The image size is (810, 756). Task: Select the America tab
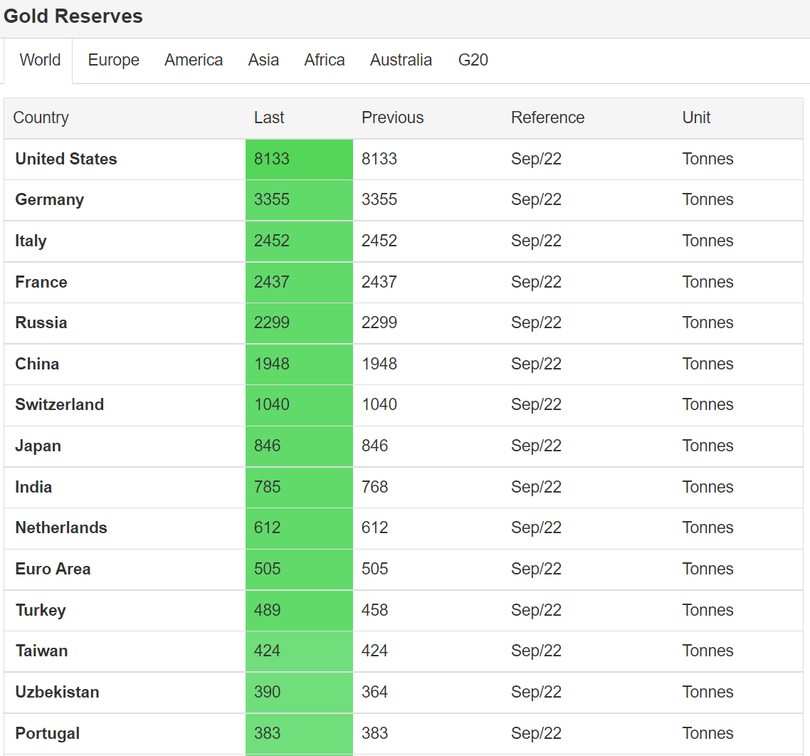click(x=194, y=60)
